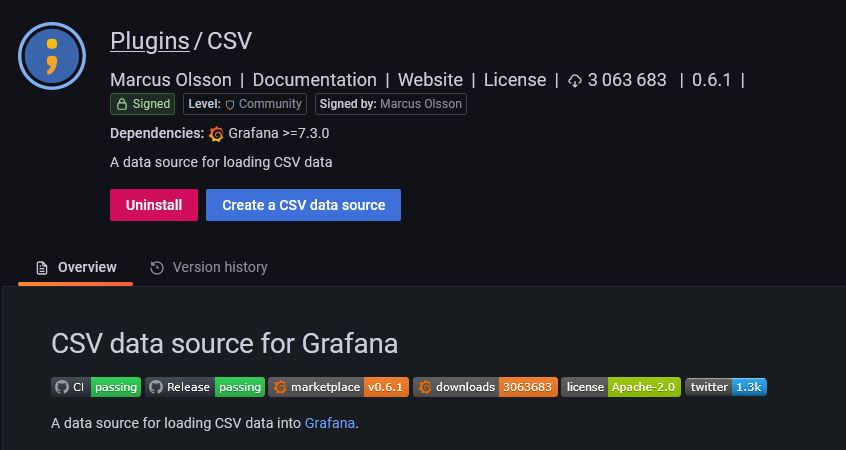Click the Release passing badge

click(205, 387)
